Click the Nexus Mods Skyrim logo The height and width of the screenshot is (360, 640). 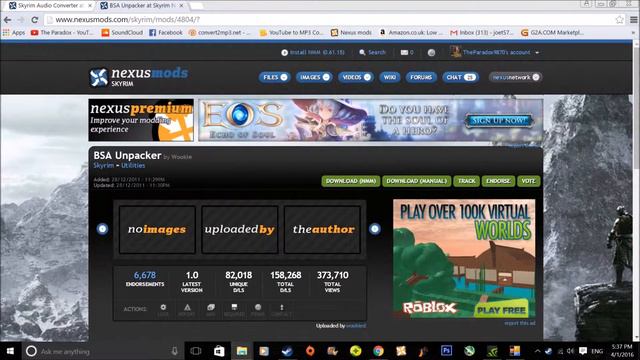tap(139, 77)
